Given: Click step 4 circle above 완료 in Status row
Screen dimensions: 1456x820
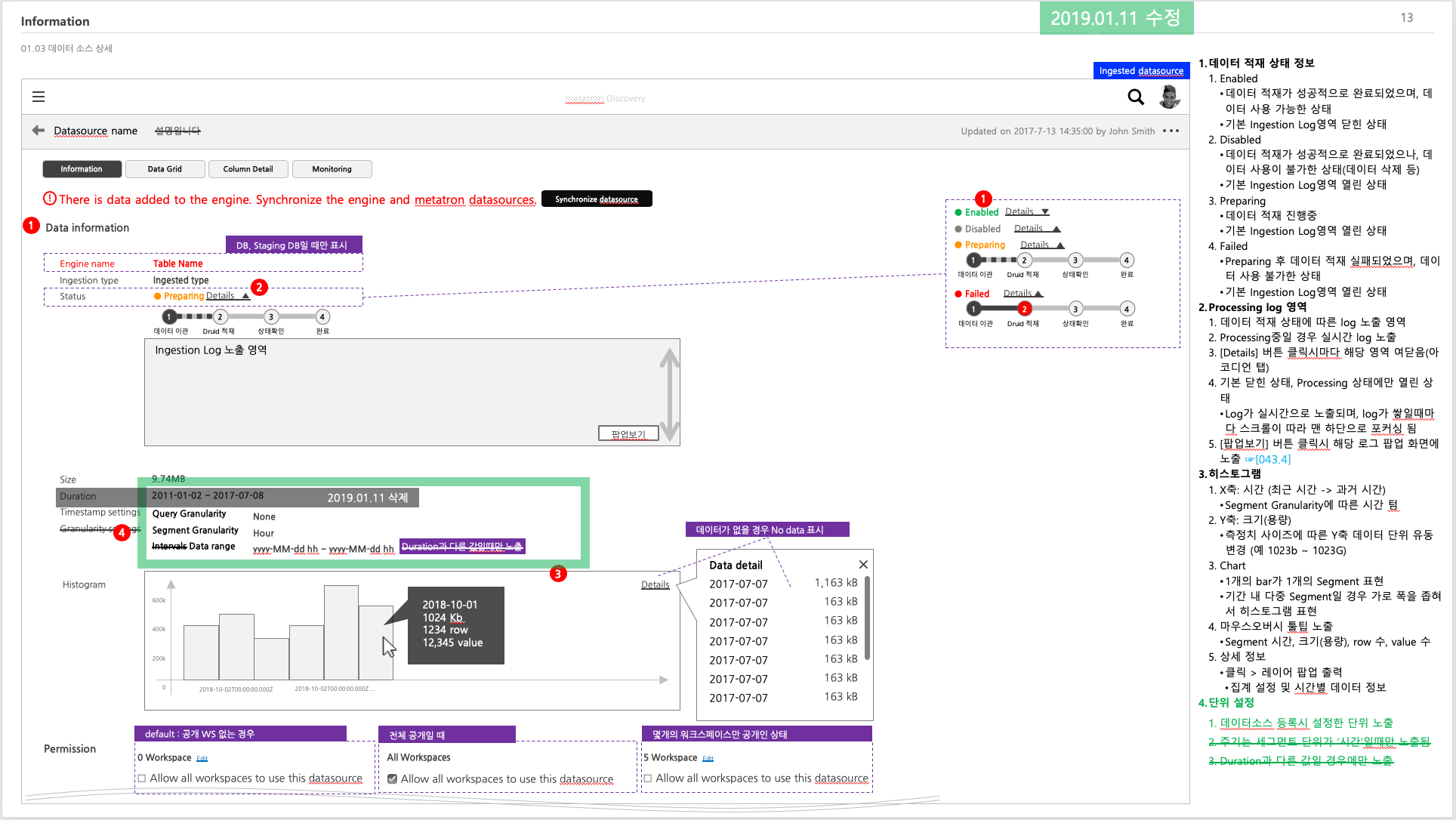Looking at the screenshot, I should [x=322, y=317].
